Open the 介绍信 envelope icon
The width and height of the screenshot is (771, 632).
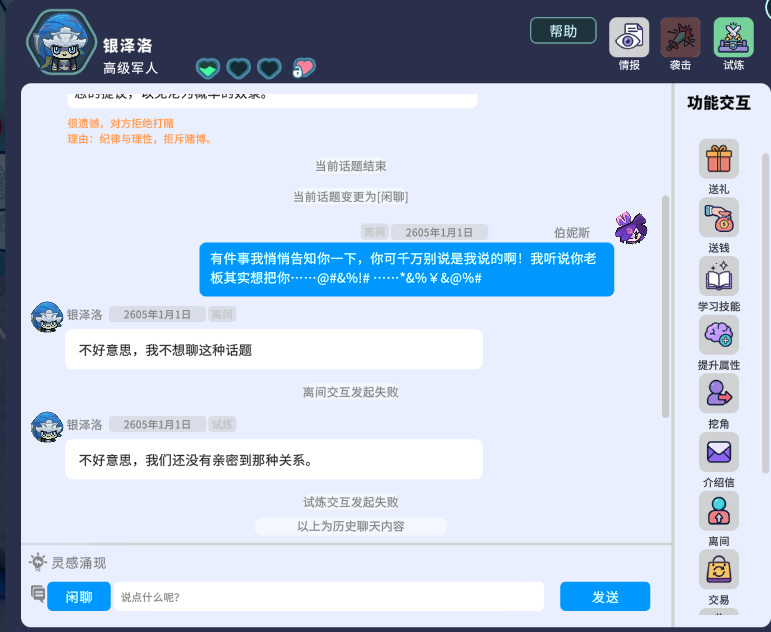[719, 451]
